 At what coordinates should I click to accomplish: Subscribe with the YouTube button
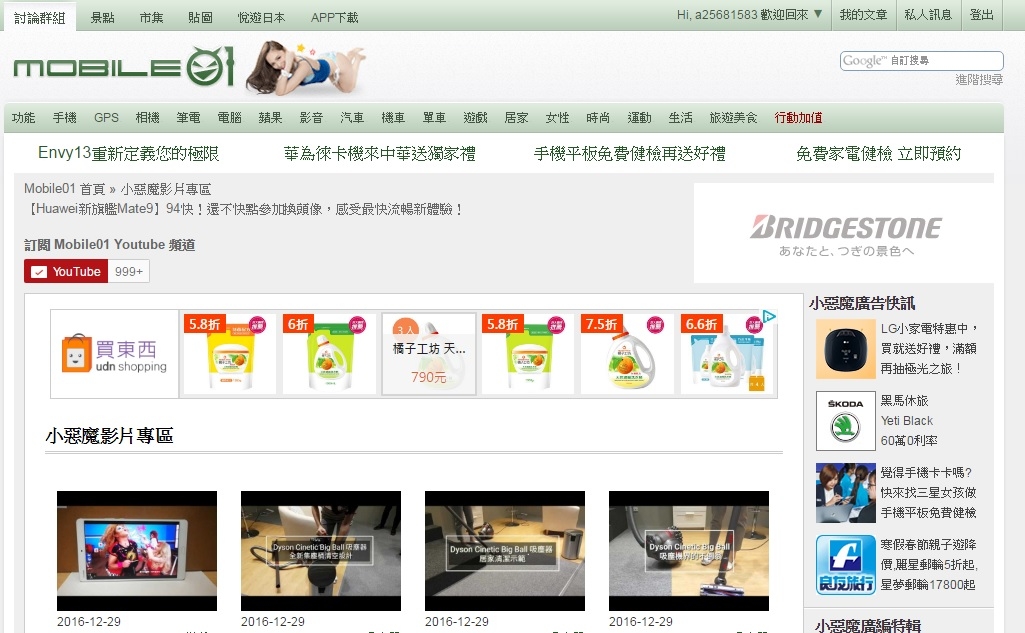[x=66, y=271]
